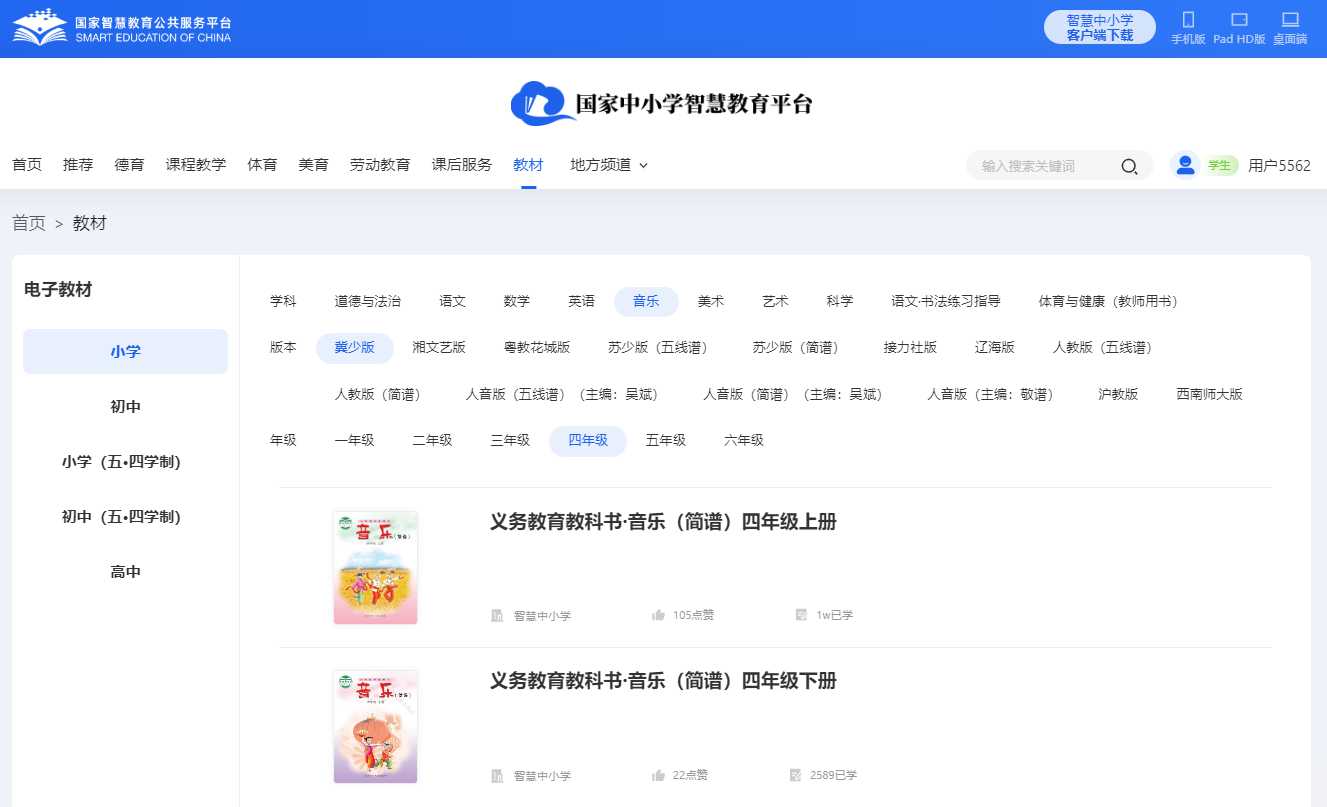Image resolution: width=1327 pixels, height=807 pixels.
Task: Click the thumbs-up icon beside 22点赞
Action: point(658,775)
